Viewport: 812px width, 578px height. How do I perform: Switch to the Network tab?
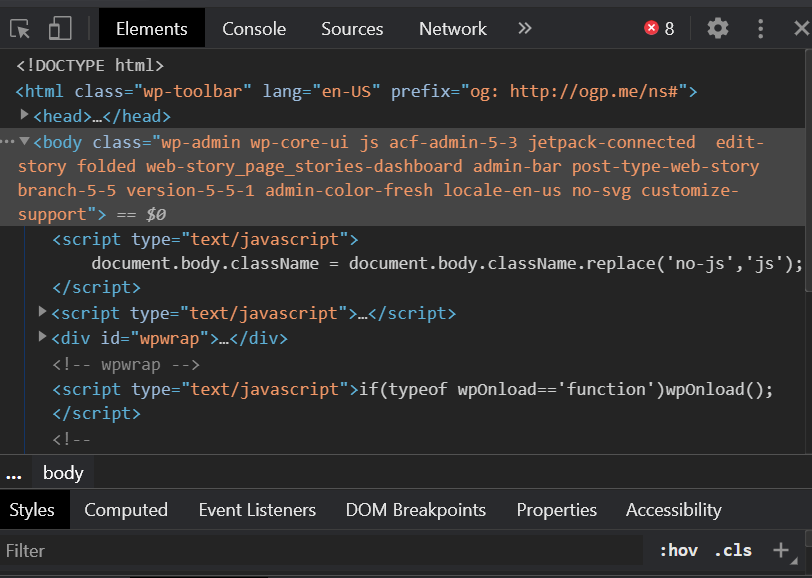point(453,28)
